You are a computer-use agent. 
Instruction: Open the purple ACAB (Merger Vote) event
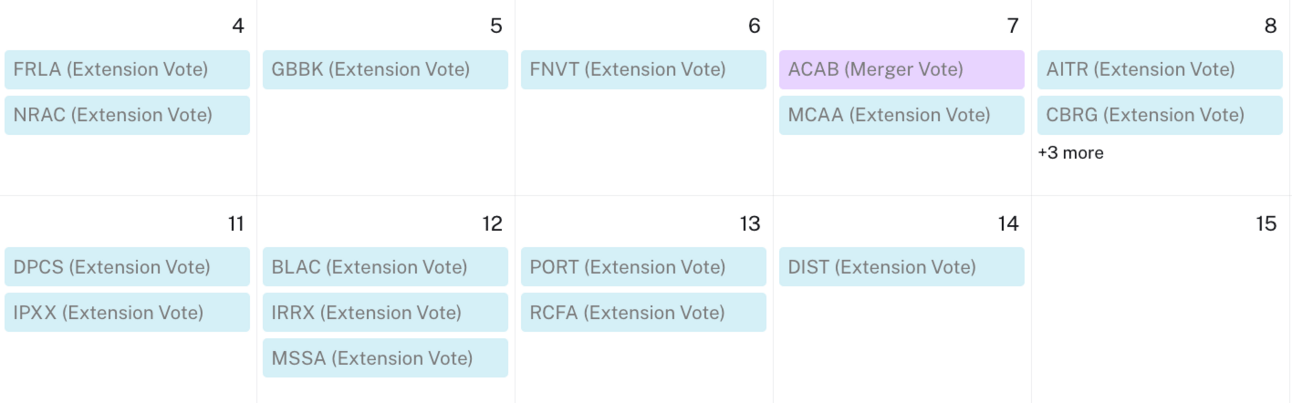pos(902,70)
